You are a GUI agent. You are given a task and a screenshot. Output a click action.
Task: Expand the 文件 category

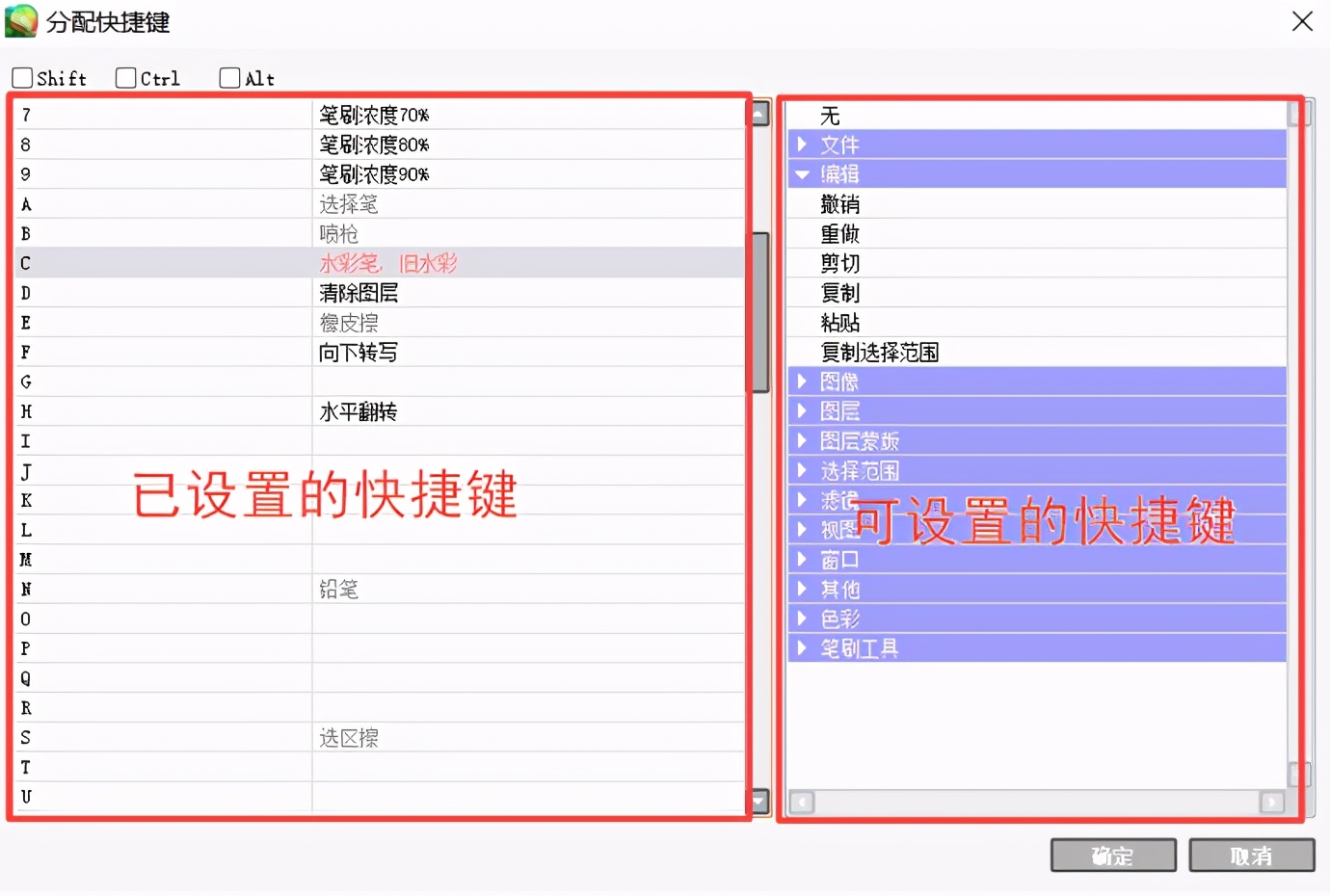pos(801,145)
